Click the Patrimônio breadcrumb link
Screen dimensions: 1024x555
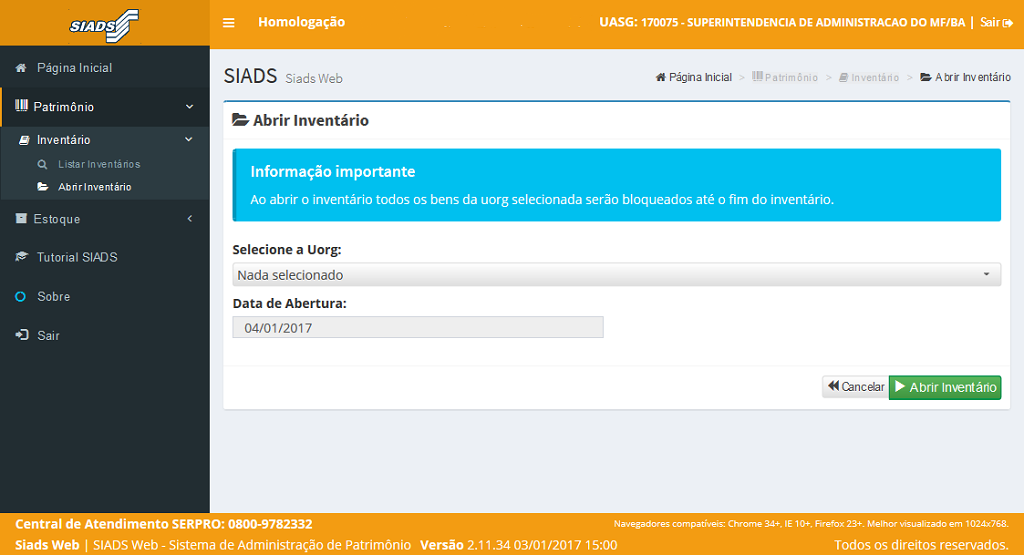(x=785, y=77)
